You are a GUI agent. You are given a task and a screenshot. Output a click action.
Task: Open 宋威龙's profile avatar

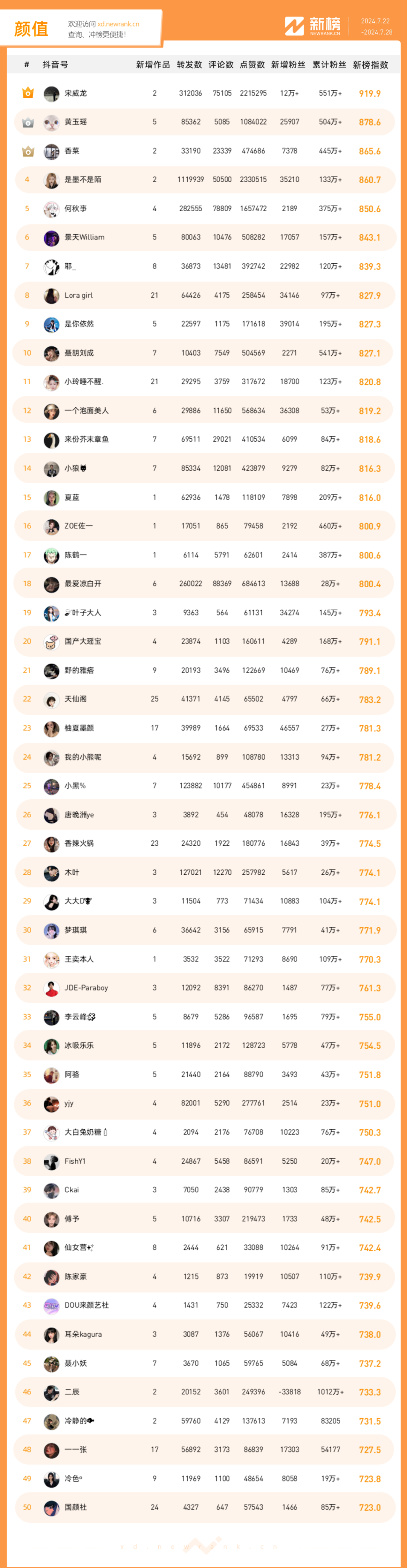click(x=51, y=94)
